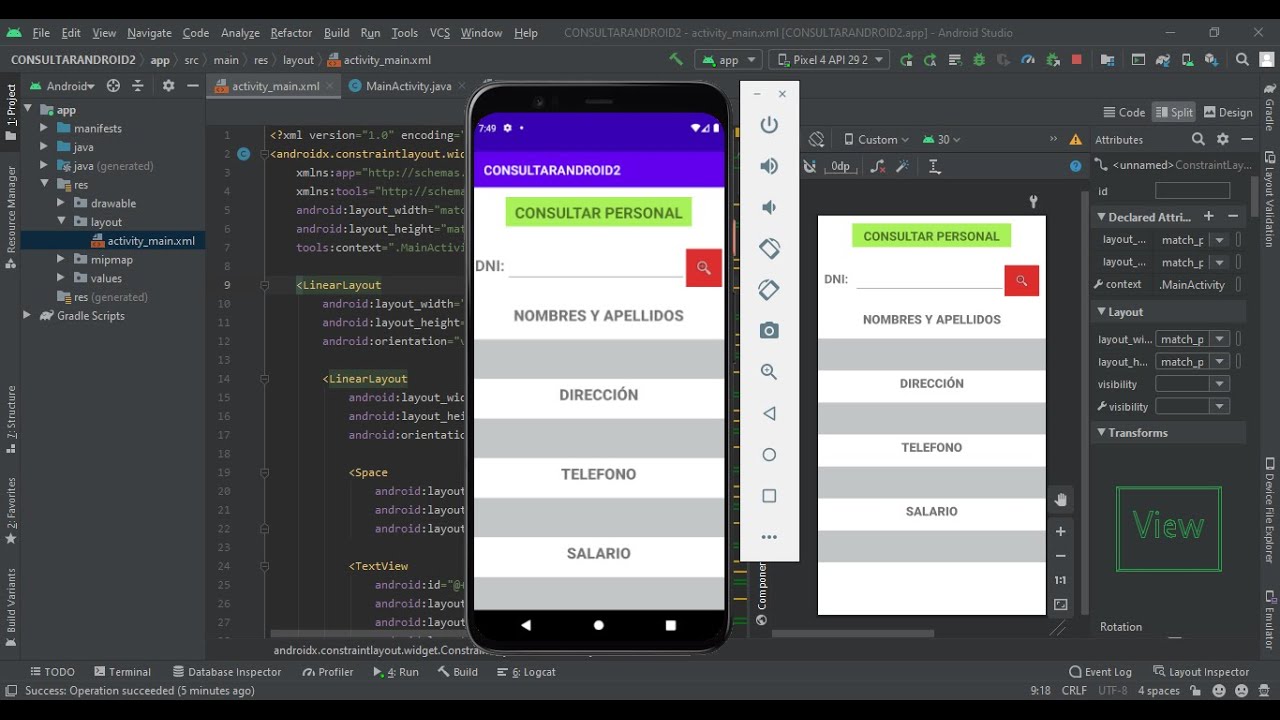
Task: Click the emulator Volume Down button
Action: coord(769,207)
